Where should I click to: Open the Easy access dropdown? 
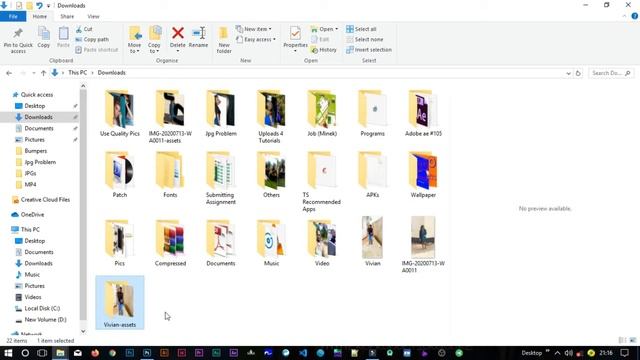click(x=256, y=40)
